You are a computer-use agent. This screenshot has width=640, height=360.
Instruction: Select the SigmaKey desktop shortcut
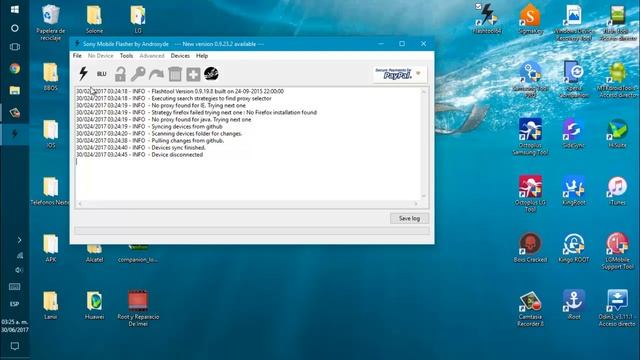(x=530, y=19)
